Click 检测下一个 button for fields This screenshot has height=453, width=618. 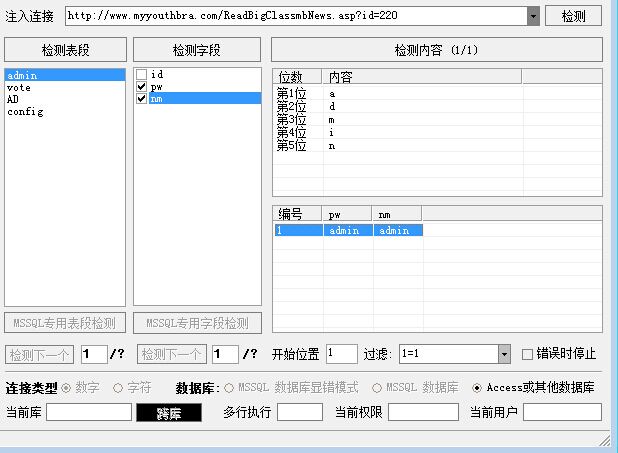[171, 354]
